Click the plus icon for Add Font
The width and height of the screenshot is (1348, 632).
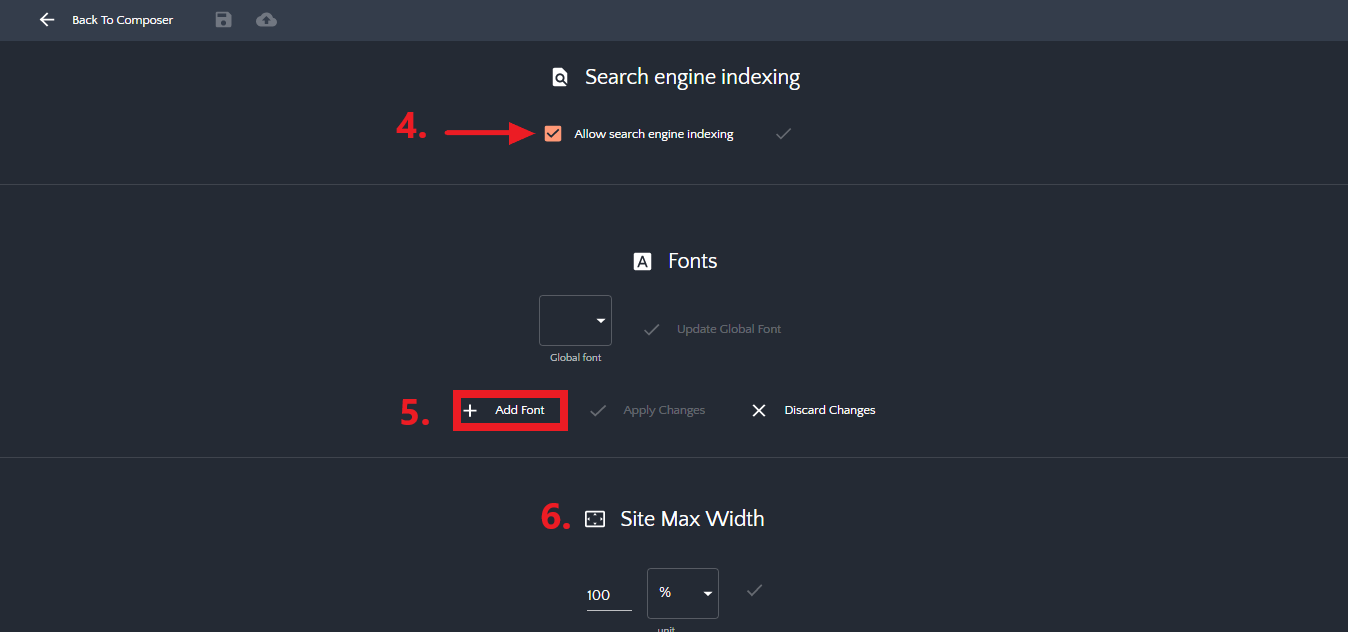click(x=470, y=411)
